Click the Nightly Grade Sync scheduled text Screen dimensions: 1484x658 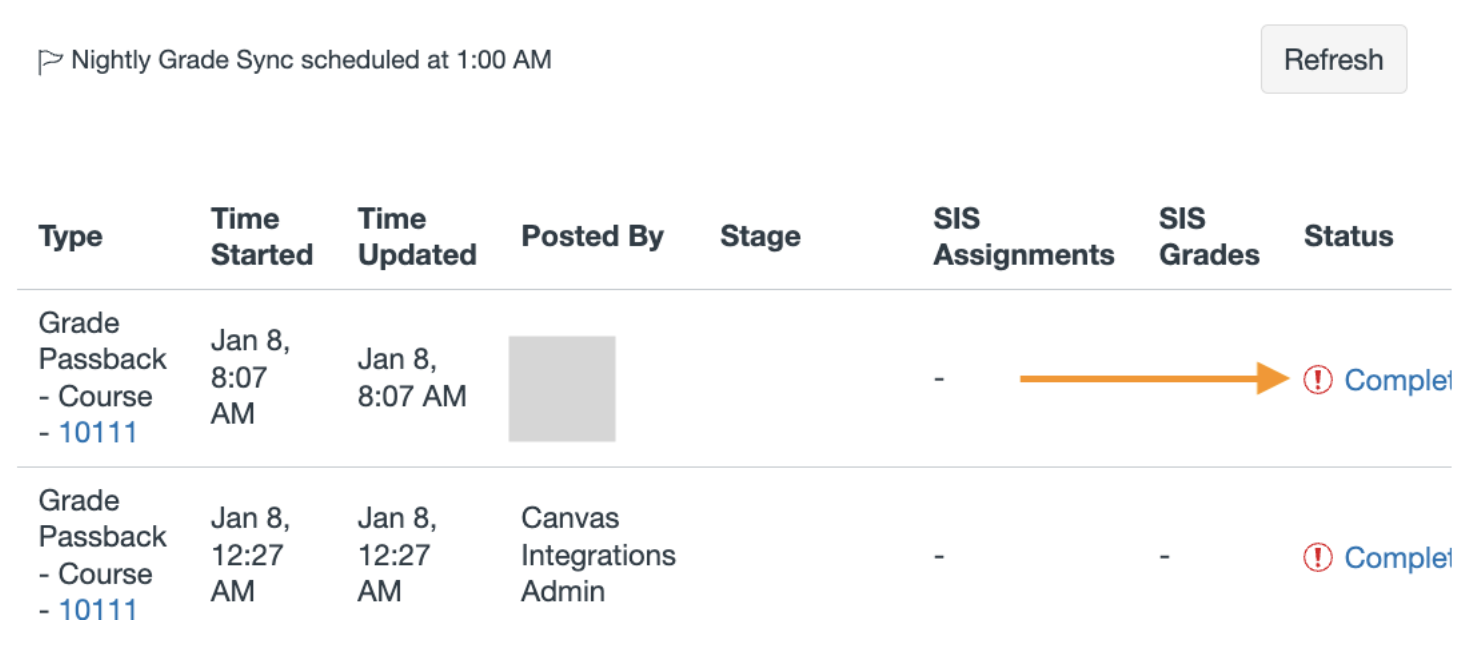[x=311, y=60]
